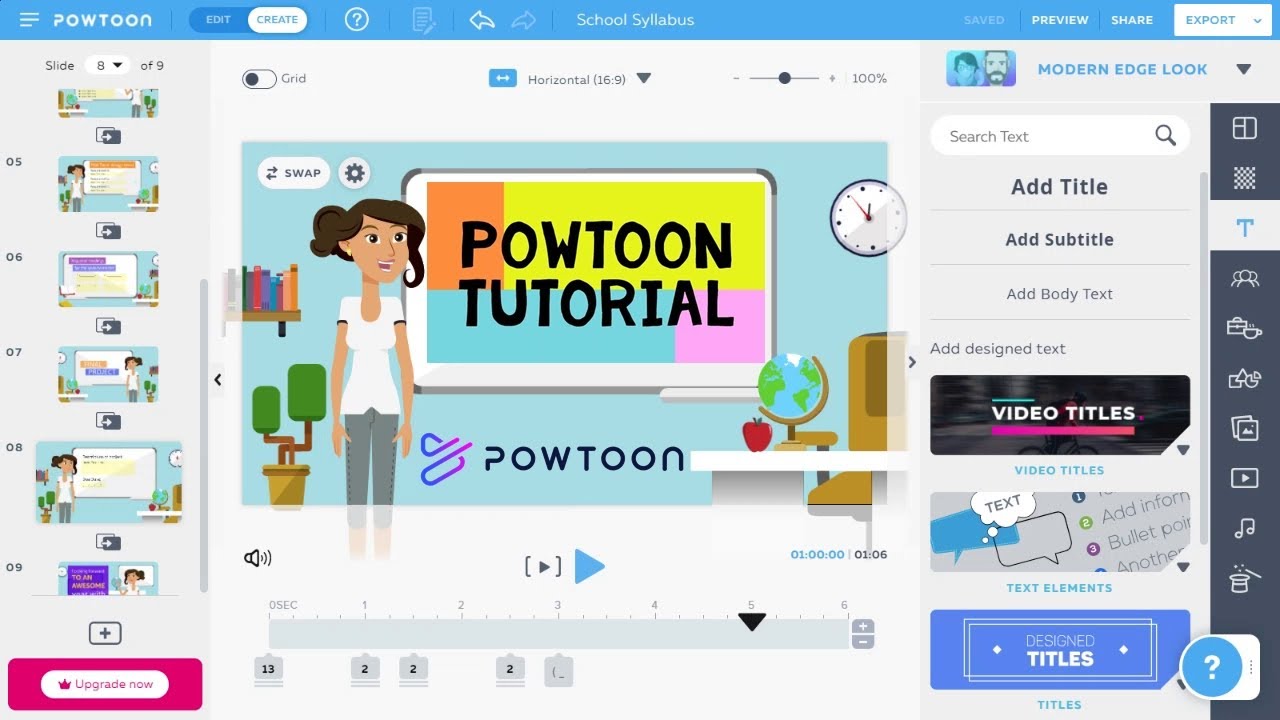This screenshot has height=720, width=1280.
Task: Add a new slide with plus button
Action: point(105,633)
